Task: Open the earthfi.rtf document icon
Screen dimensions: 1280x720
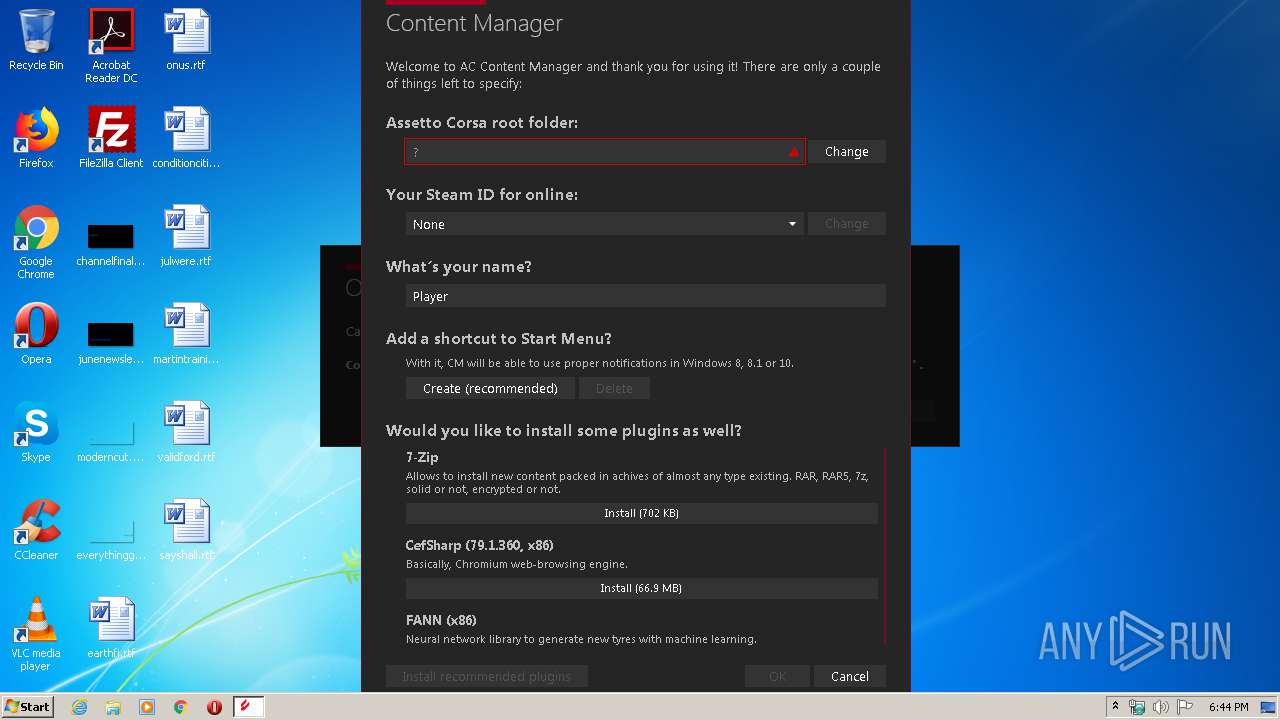Action: (111, 628)
